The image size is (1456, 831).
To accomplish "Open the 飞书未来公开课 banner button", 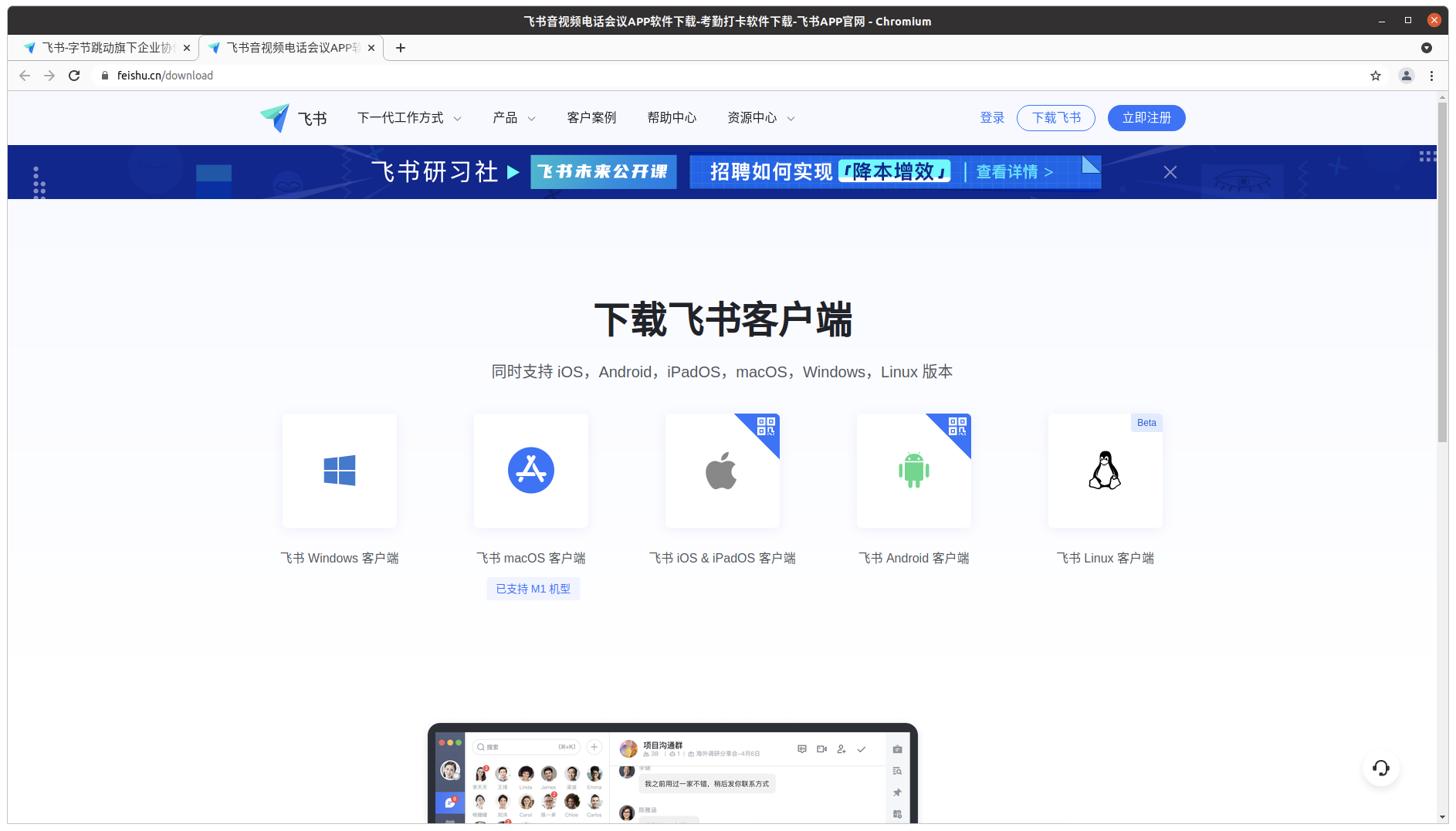I will pos(604,172).
